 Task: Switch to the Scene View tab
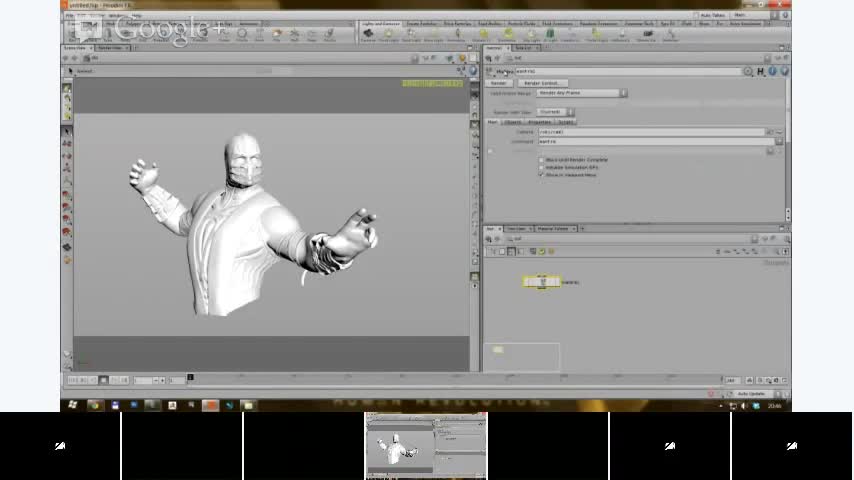(x=75, y=48)
